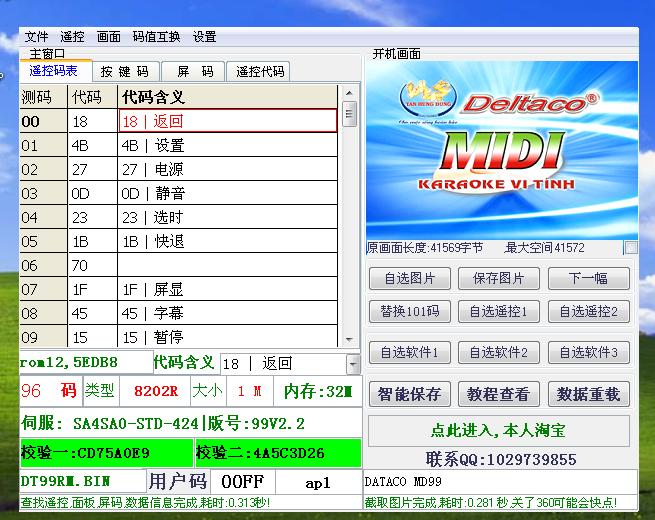Image resolution: width=655 pixels, height=520 pixels.
Task: Click the 内存:32M label
Action: pyautogui.click(x=318, y=391)
